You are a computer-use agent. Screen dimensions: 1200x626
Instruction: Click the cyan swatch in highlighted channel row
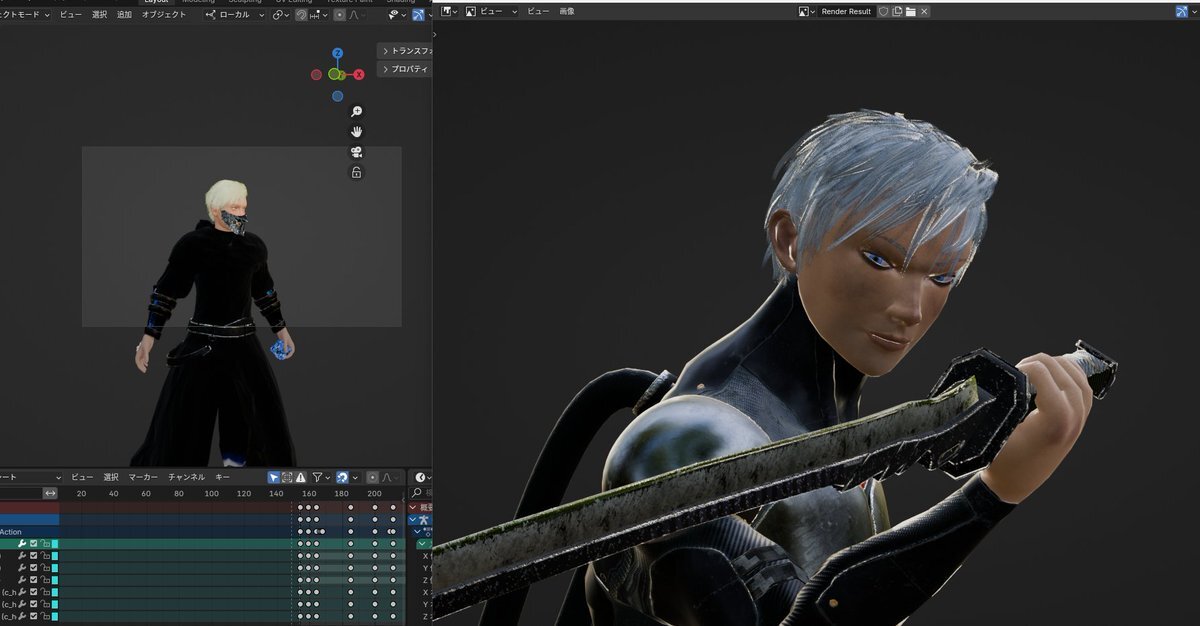55,544
